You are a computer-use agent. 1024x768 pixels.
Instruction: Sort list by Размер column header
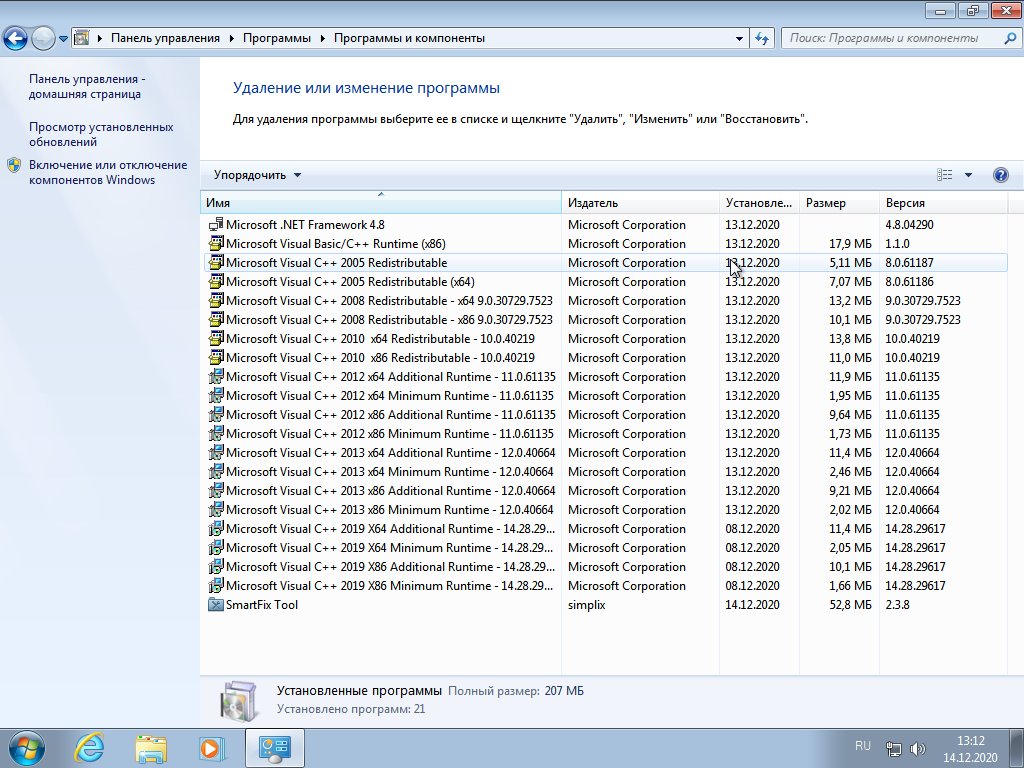(x=838, y=203)
